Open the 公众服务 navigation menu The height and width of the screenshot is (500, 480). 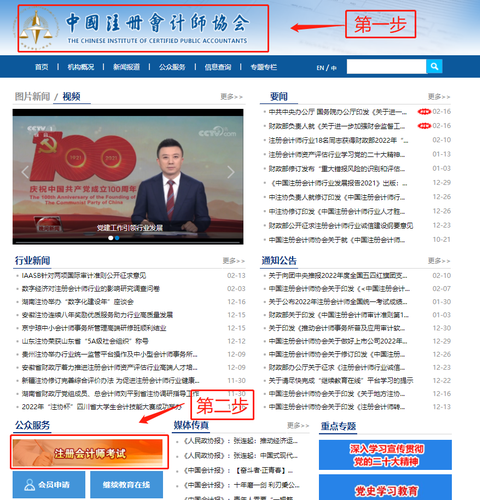[x=172, y=67]
